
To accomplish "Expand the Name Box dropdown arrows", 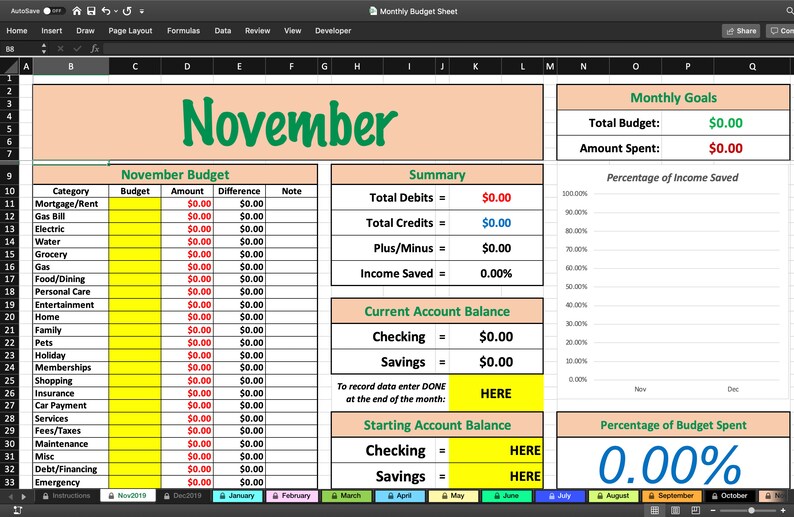I will click(44, 49).
